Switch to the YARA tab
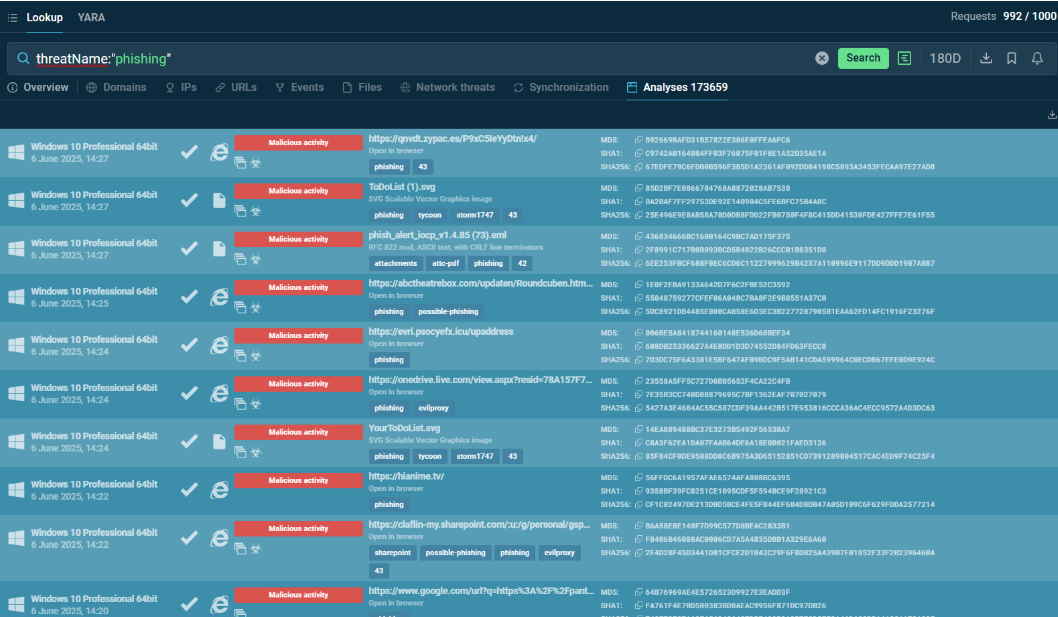Image resolution: width=1058 pixels, height=617 pixels. click(91, 18)
